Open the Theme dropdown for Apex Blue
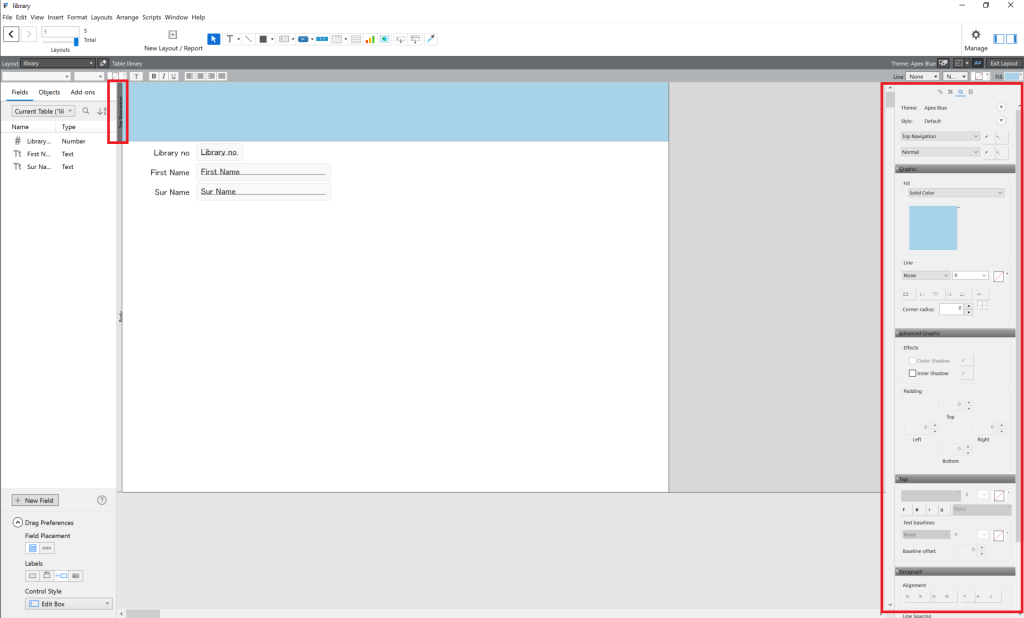The width and height of the screenshot is (1024, 618). 1001,107
